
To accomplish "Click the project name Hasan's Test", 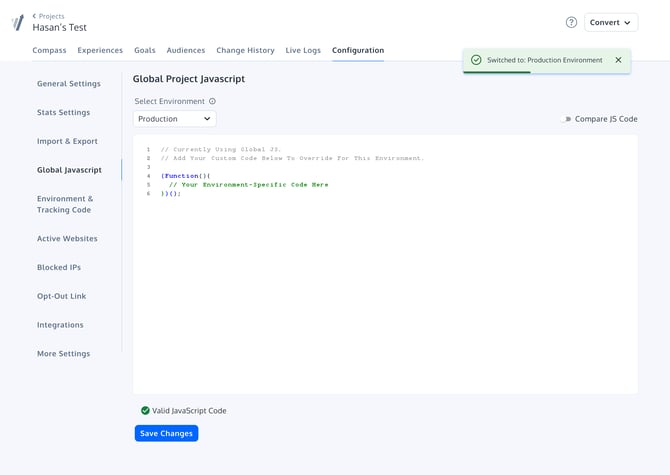I will click(59, 27).
